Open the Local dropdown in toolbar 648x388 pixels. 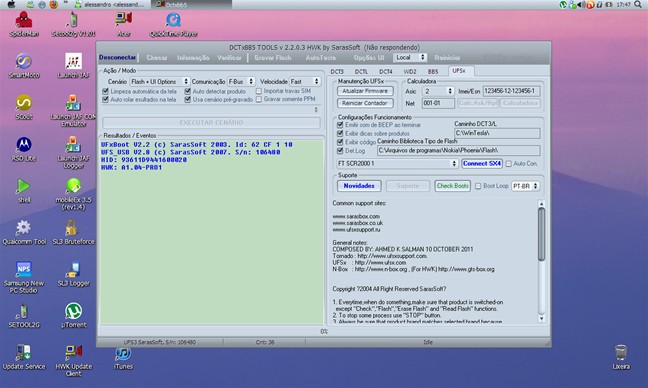click(410, 57)
